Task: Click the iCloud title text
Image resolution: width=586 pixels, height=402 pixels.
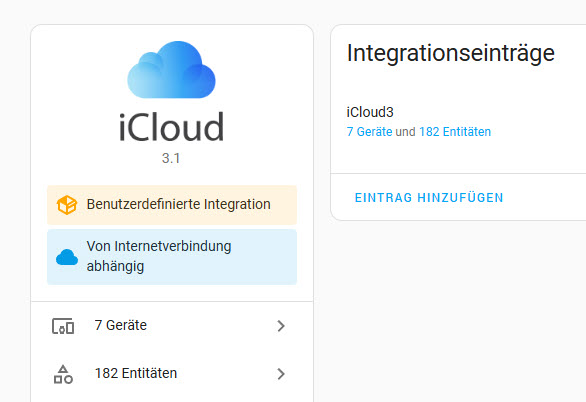Action: click(171, 127)
